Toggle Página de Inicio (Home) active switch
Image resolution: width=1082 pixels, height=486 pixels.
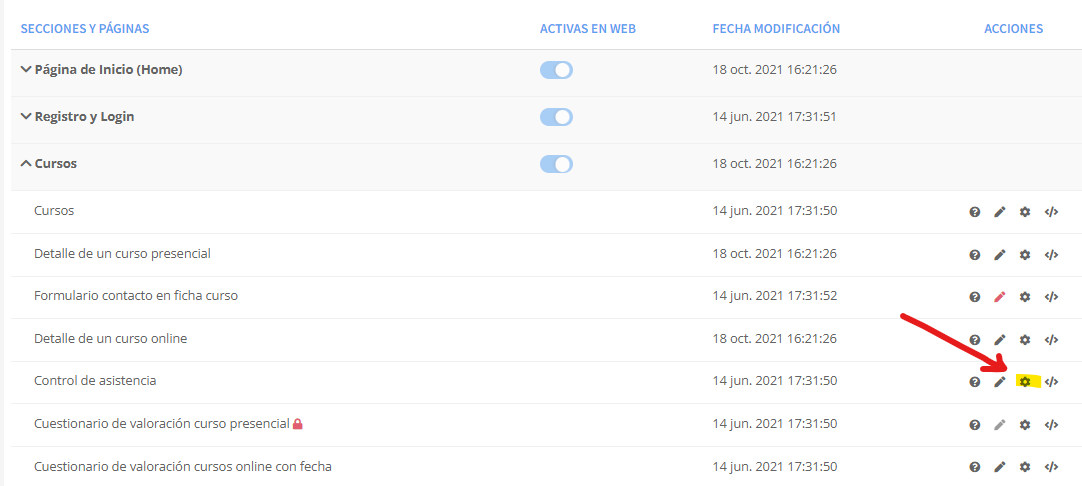point(556,70)
